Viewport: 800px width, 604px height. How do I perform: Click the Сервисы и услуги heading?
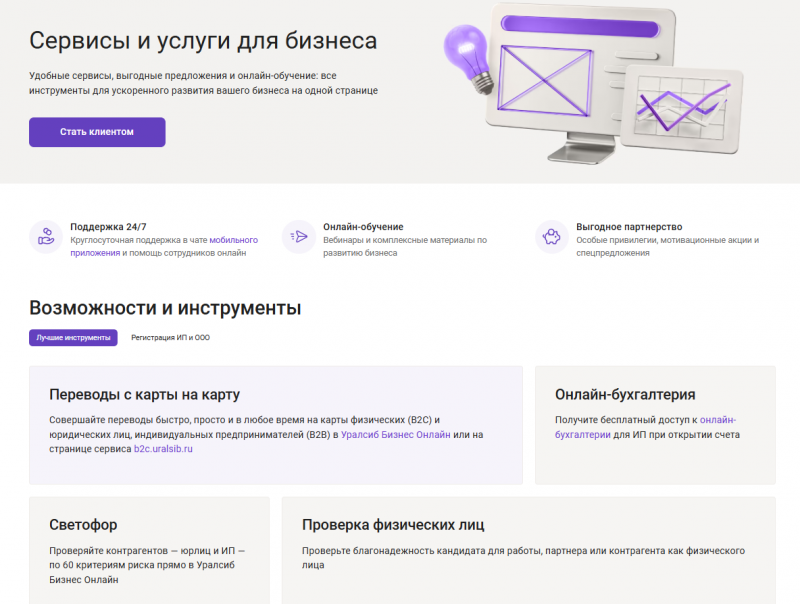coord(205,42)
